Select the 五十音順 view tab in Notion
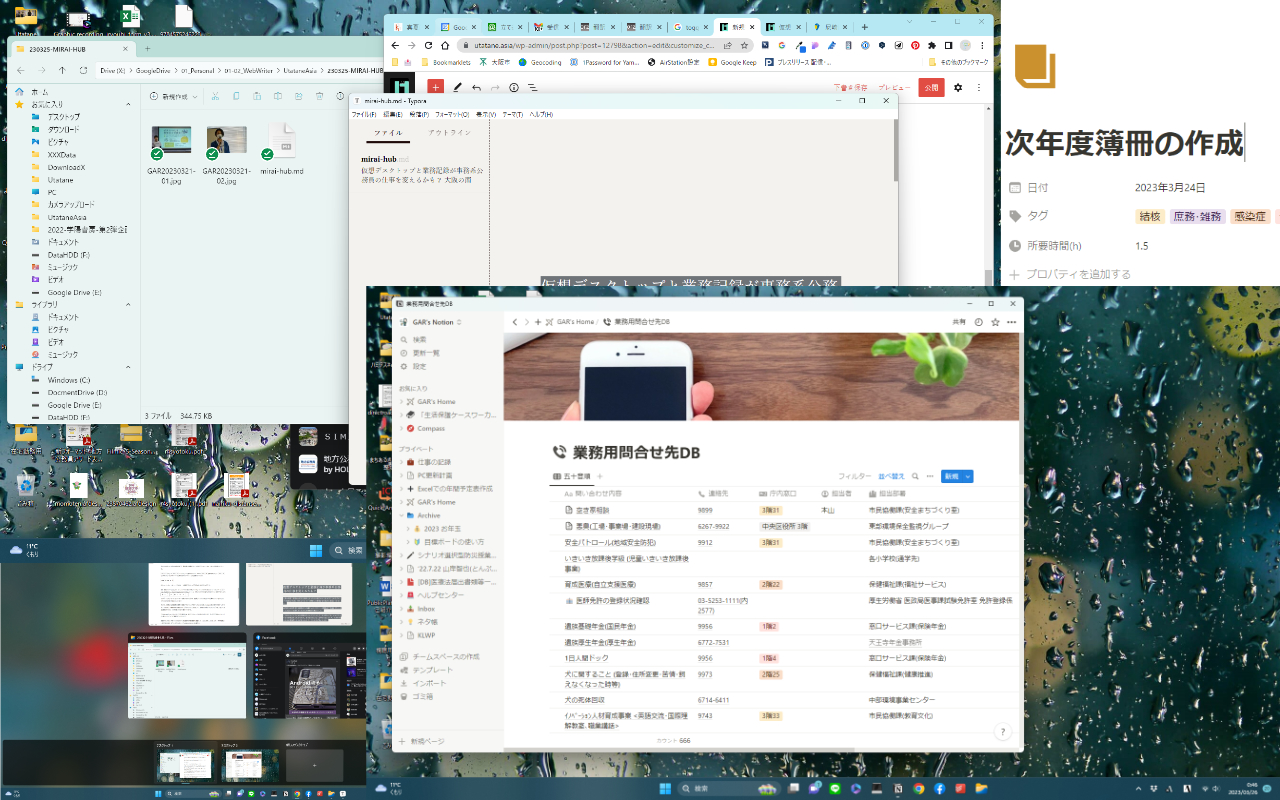This screenshot has width=1280, height=800. pos(573,477)
